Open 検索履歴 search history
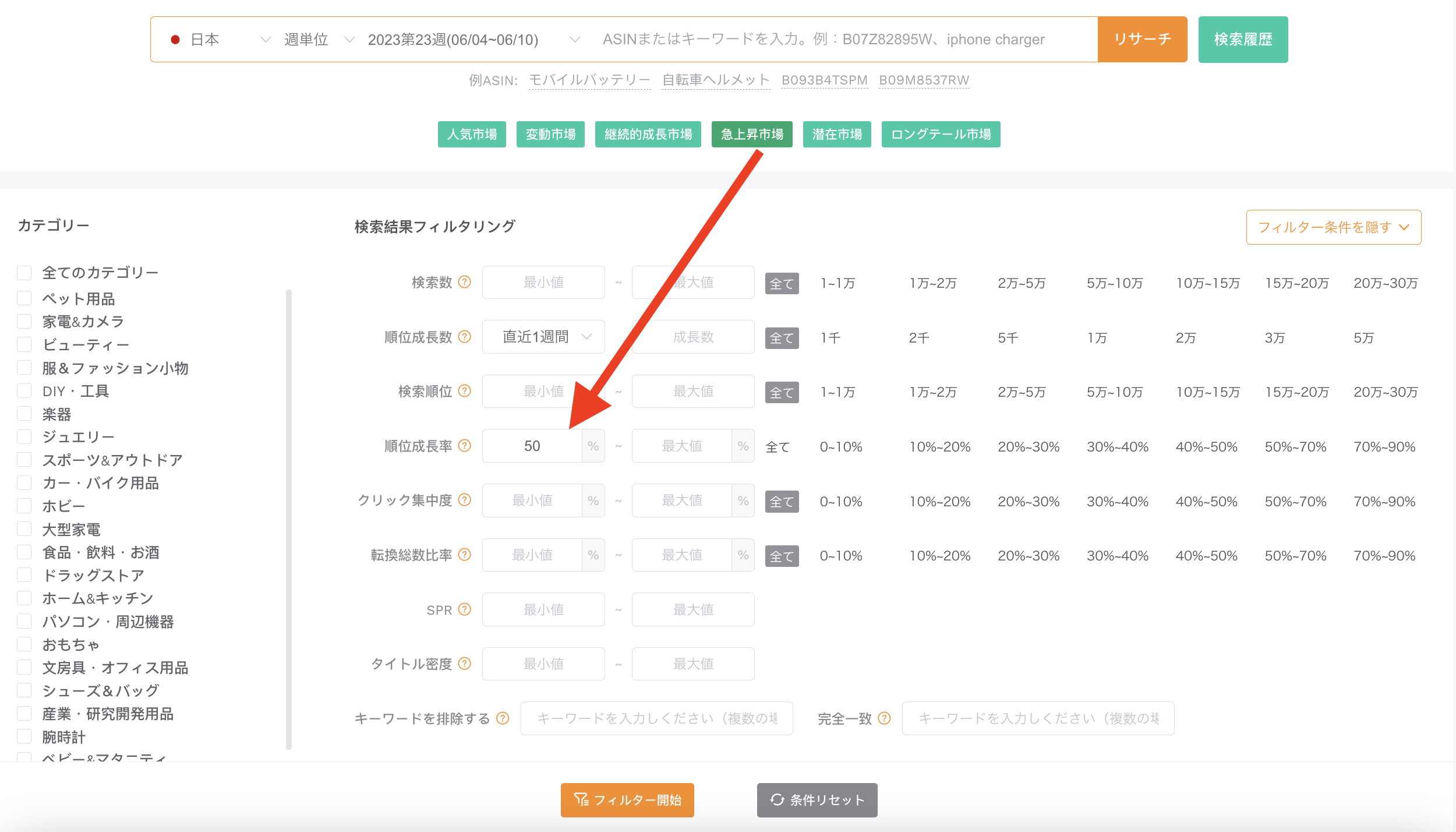Viewport: 1456px width, 832px height. 1243,40
